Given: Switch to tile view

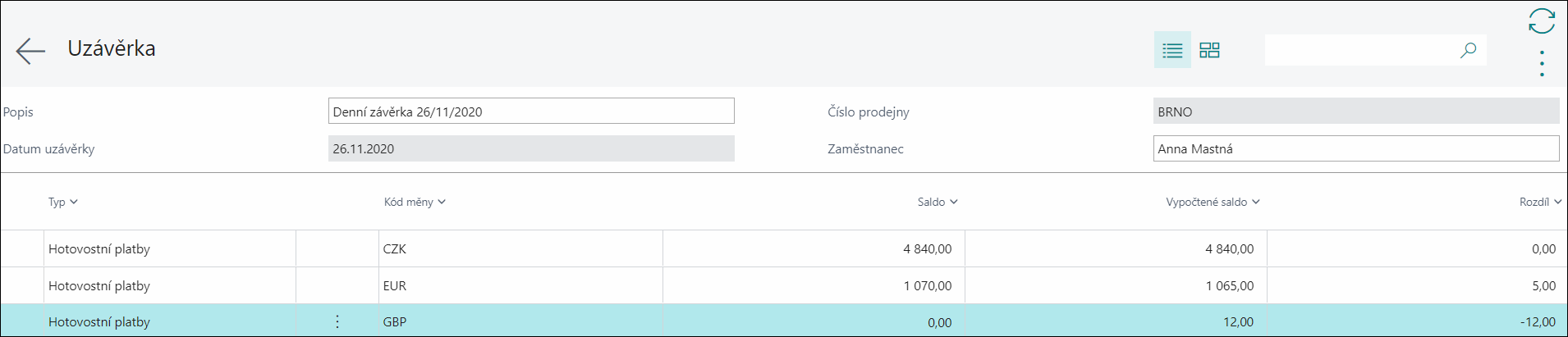Looking at the screenshot, I should pyautogui.click(x=1209, y=50).
